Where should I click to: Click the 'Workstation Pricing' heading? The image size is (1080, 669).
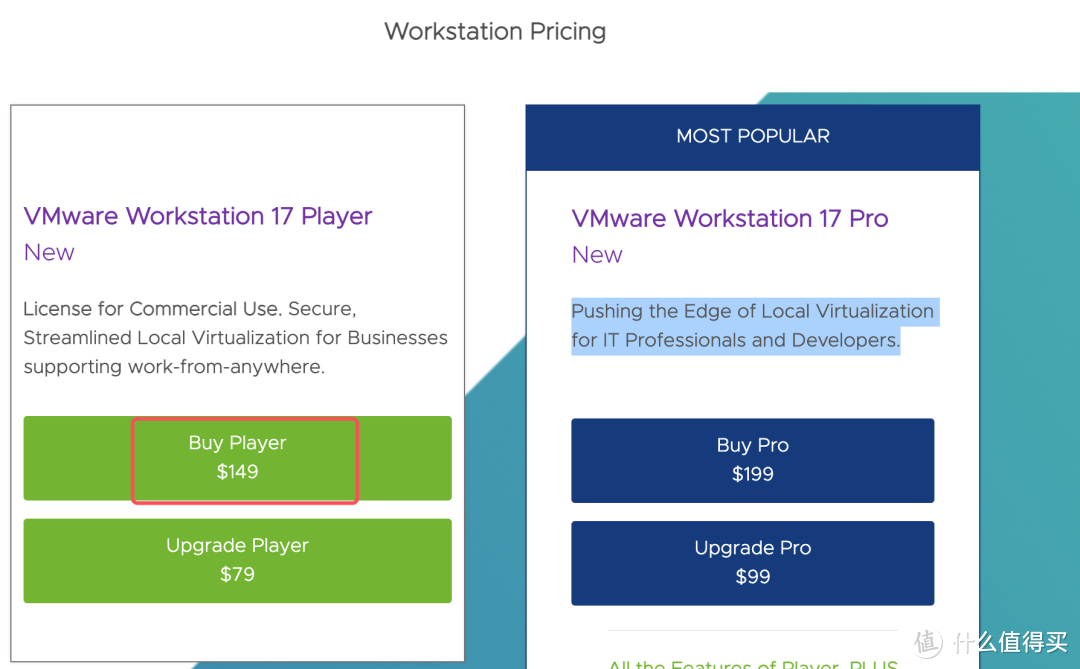495,31
